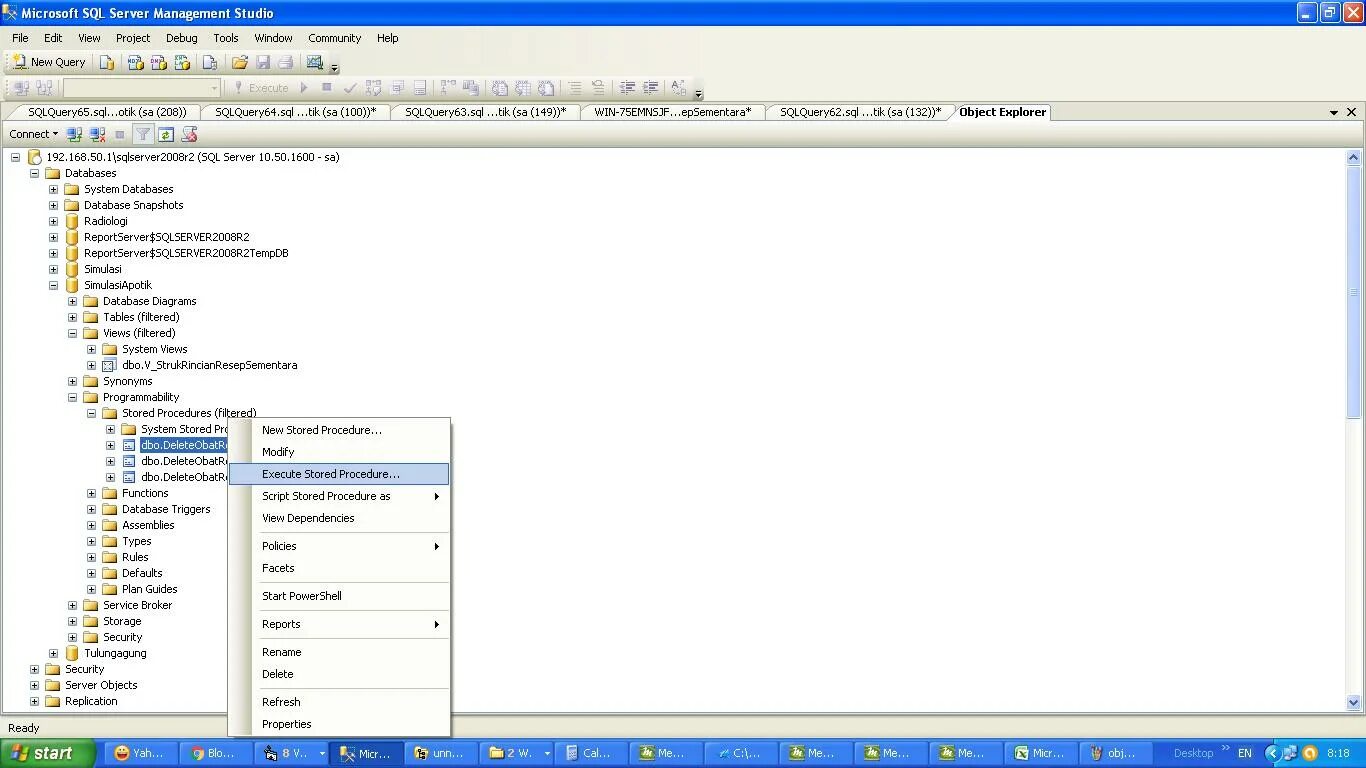Toggle the Filter funnel icon in Object Explorer
This screenshot has height=768, width=1366.
(143, 134)
